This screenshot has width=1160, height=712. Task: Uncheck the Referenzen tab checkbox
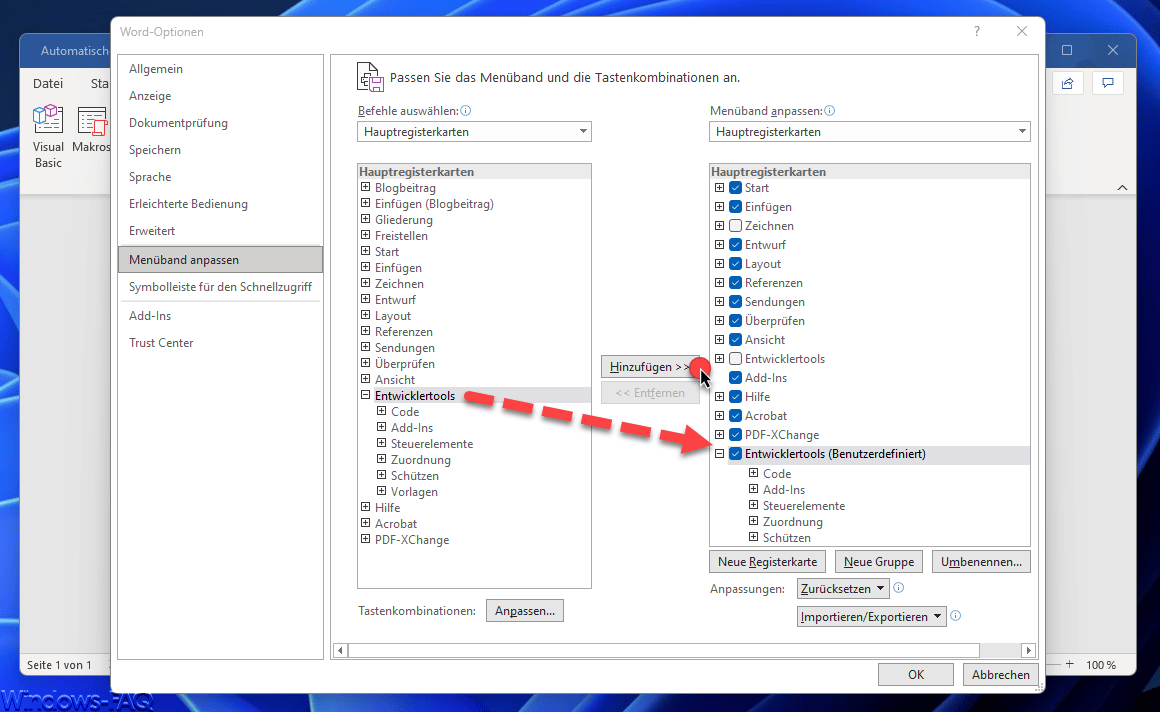tap(735, 283)
